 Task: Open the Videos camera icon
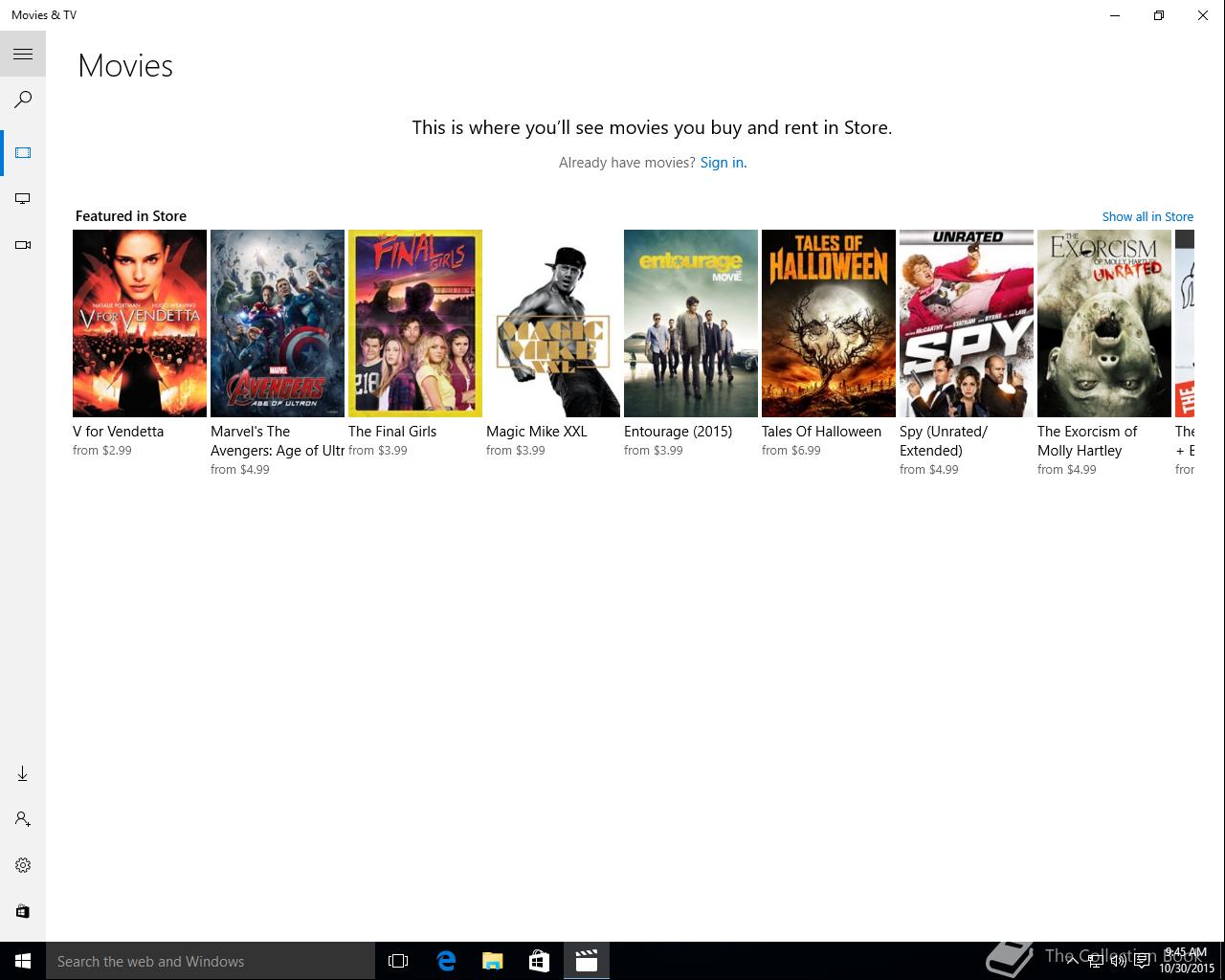click(23, 245)
